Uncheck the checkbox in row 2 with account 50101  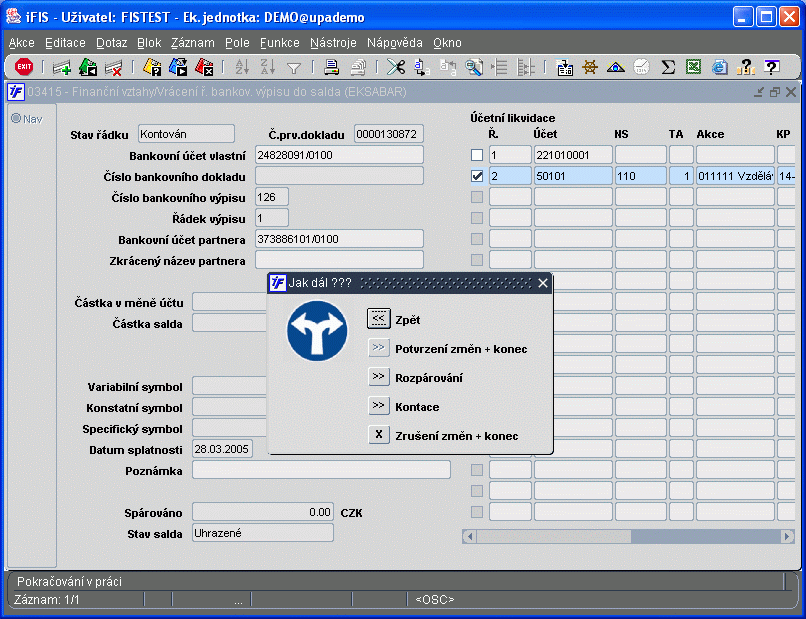click(x=477, y=176)
